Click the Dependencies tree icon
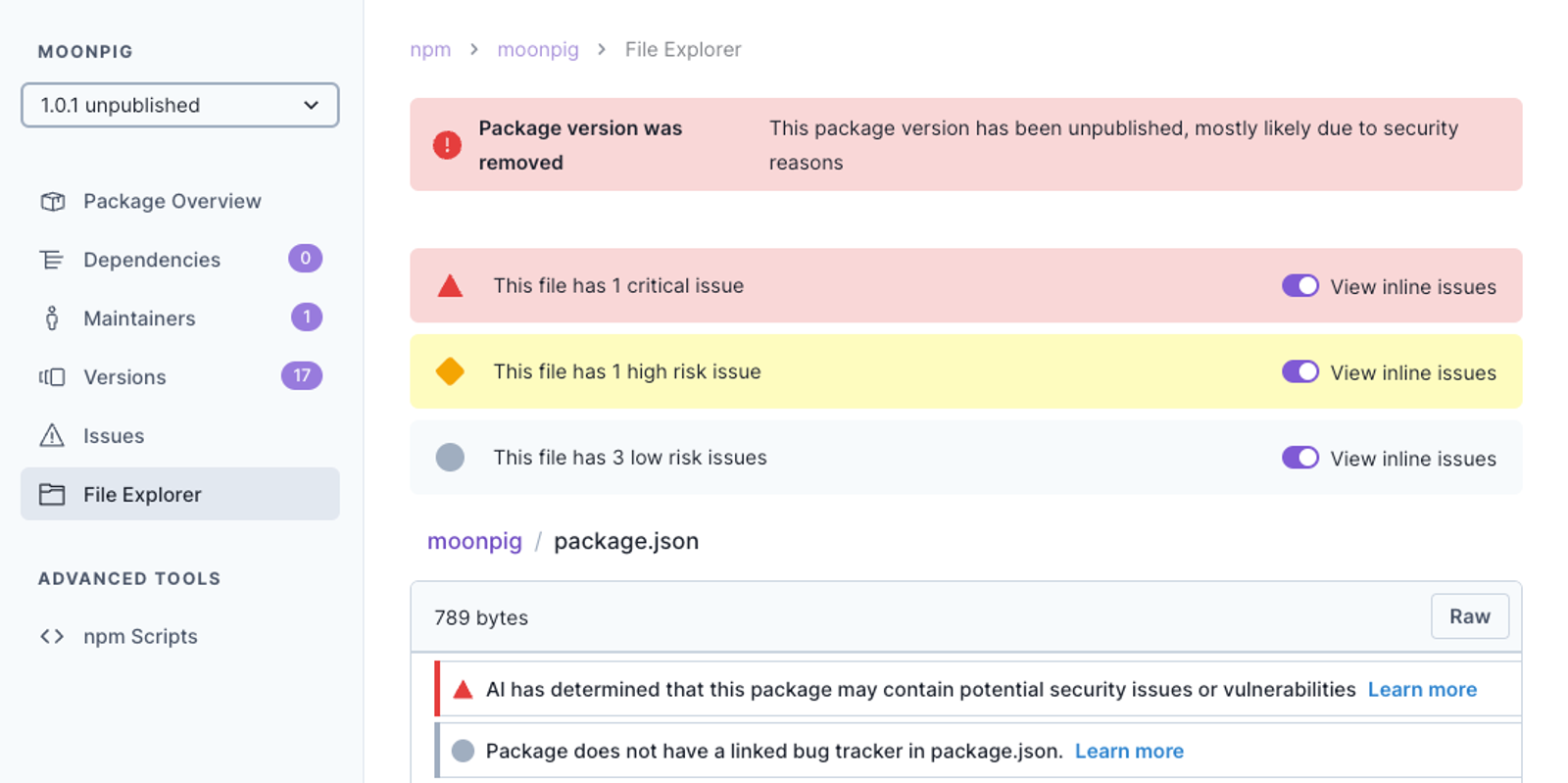Screen dimensions: 1568x783 (x=52, y=260)
